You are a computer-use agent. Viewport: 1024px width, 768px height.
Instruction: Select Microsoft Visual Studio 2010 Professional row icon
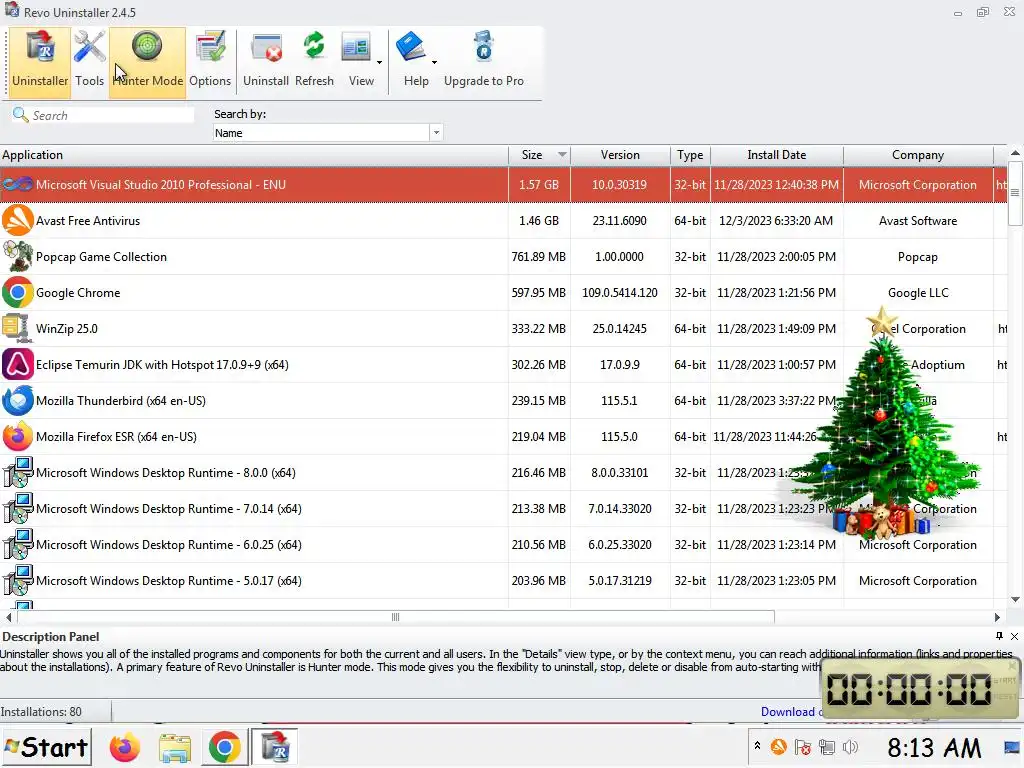pos(18,185)
